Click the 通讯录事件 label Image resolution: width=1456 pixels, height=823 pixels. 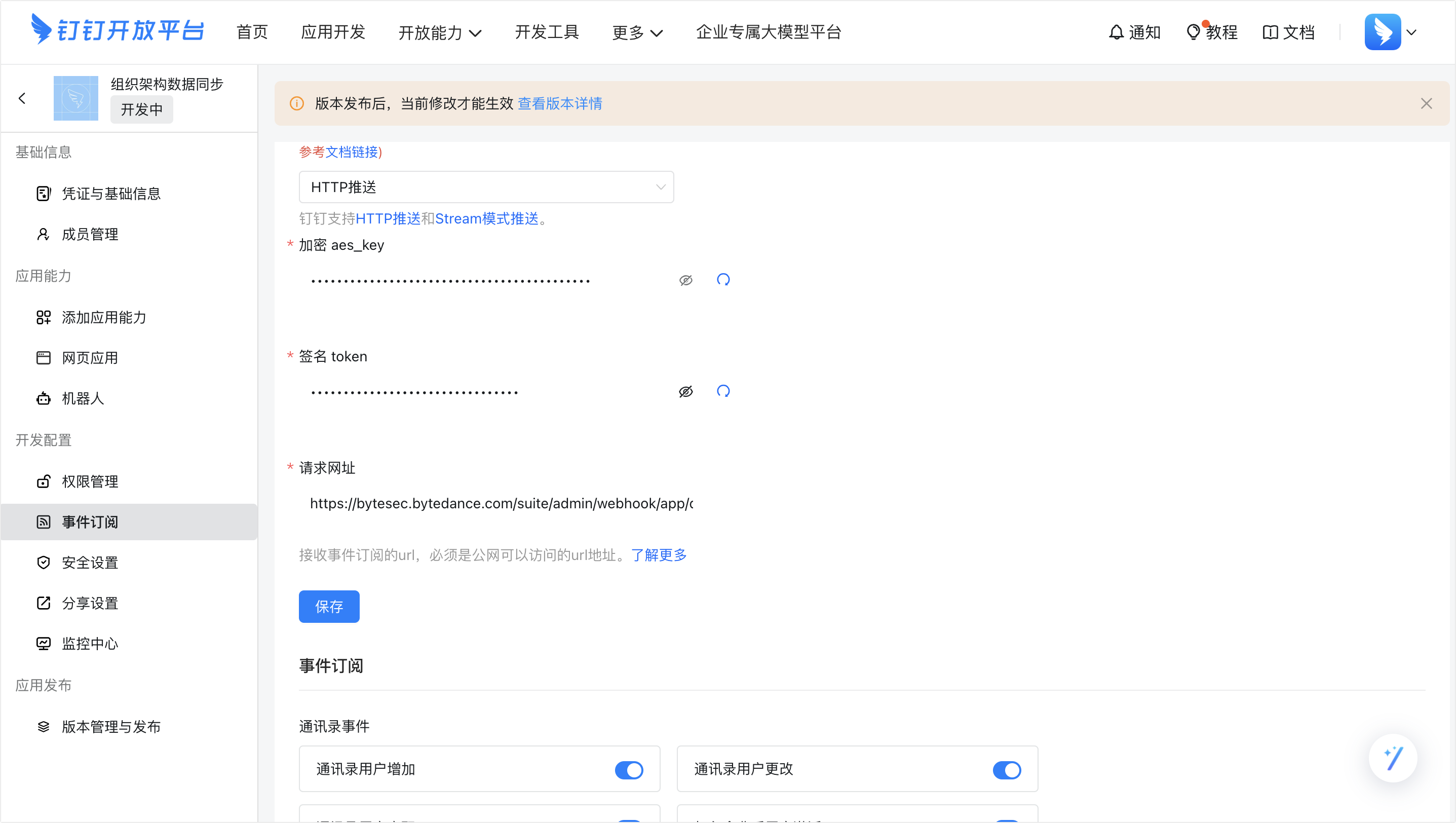coord(334,726)
